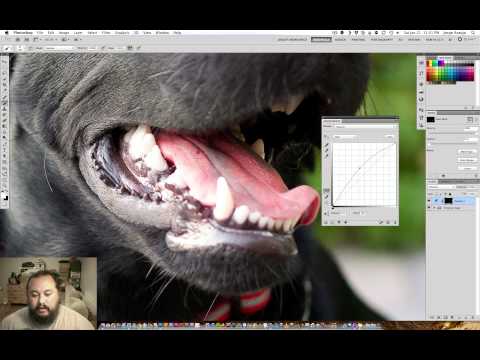Select the middle gray-point eyedropper in Curves
This screenshot has width=480, height=360.
click(x=327, y=150)
